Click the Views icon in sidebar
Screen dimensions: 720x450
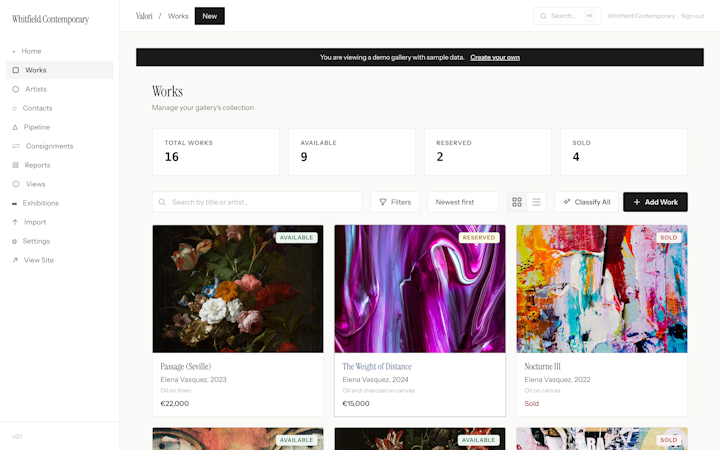[x=16, y=184]
